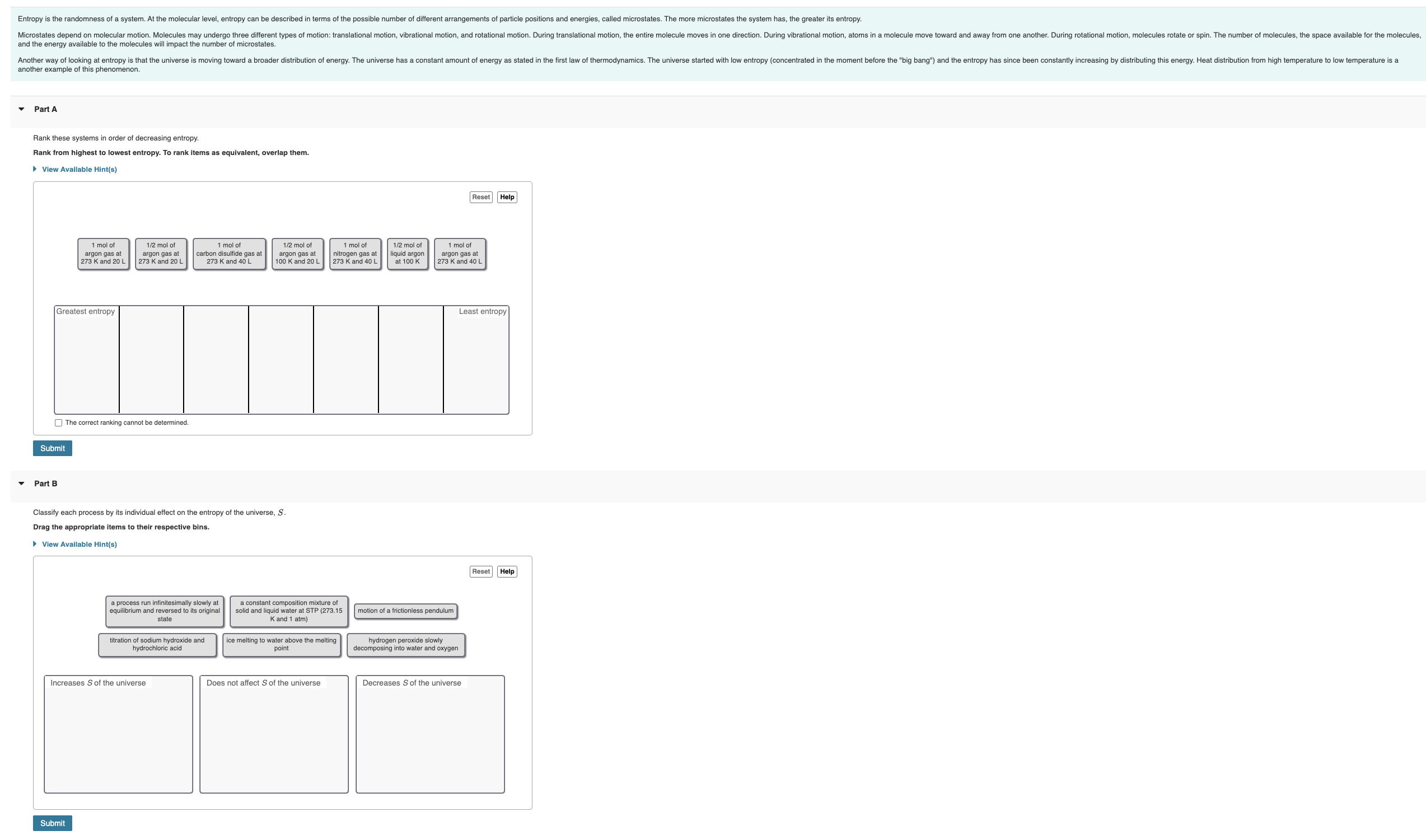This screenshot has width=1426, height=840.
Task: Expand View Available Hint(s) in Part A
Action: (x=79, y=169)
